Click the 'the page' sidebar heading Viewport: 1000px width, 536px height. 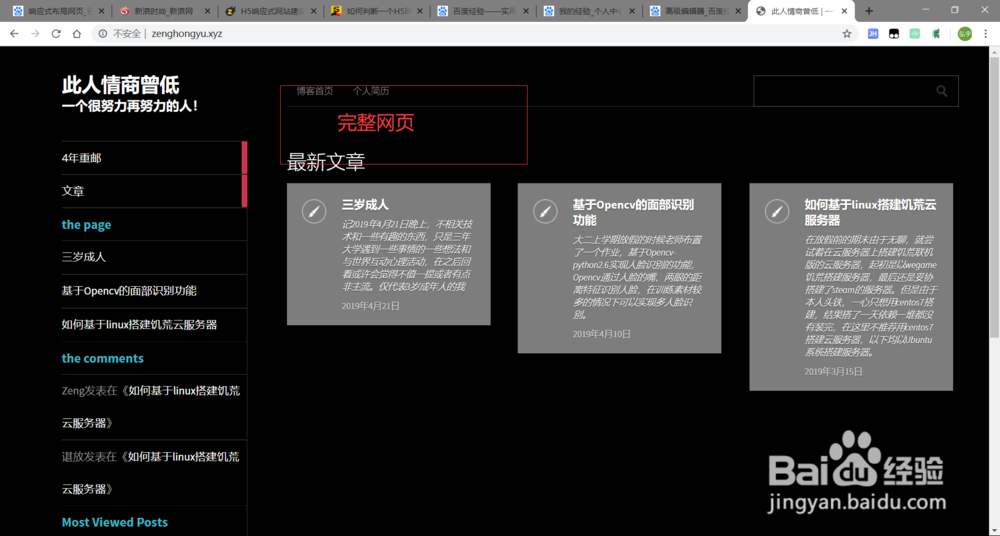point(86,225)
